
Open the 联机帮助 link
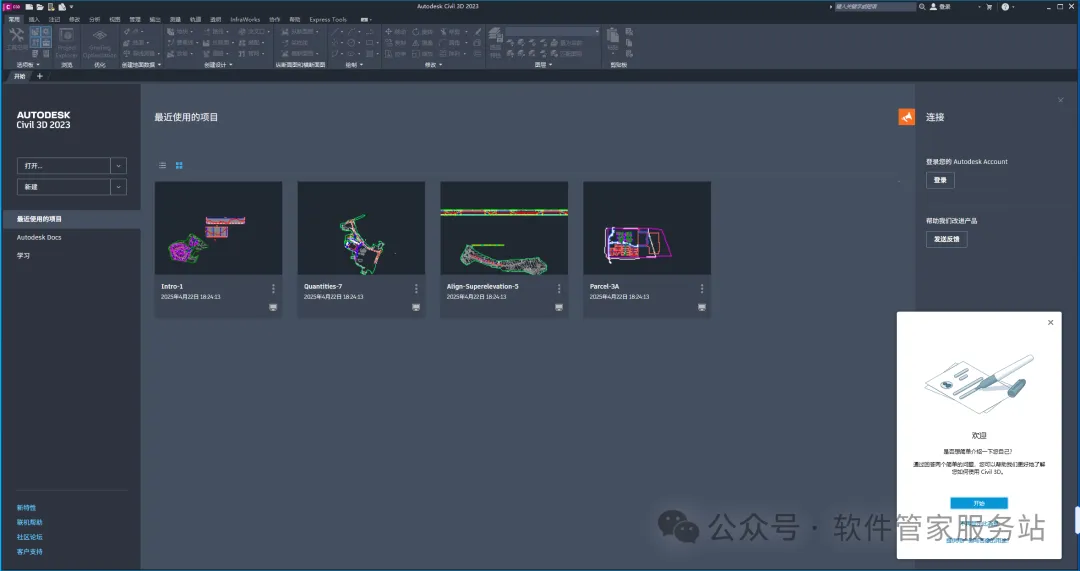coord(30,522)
